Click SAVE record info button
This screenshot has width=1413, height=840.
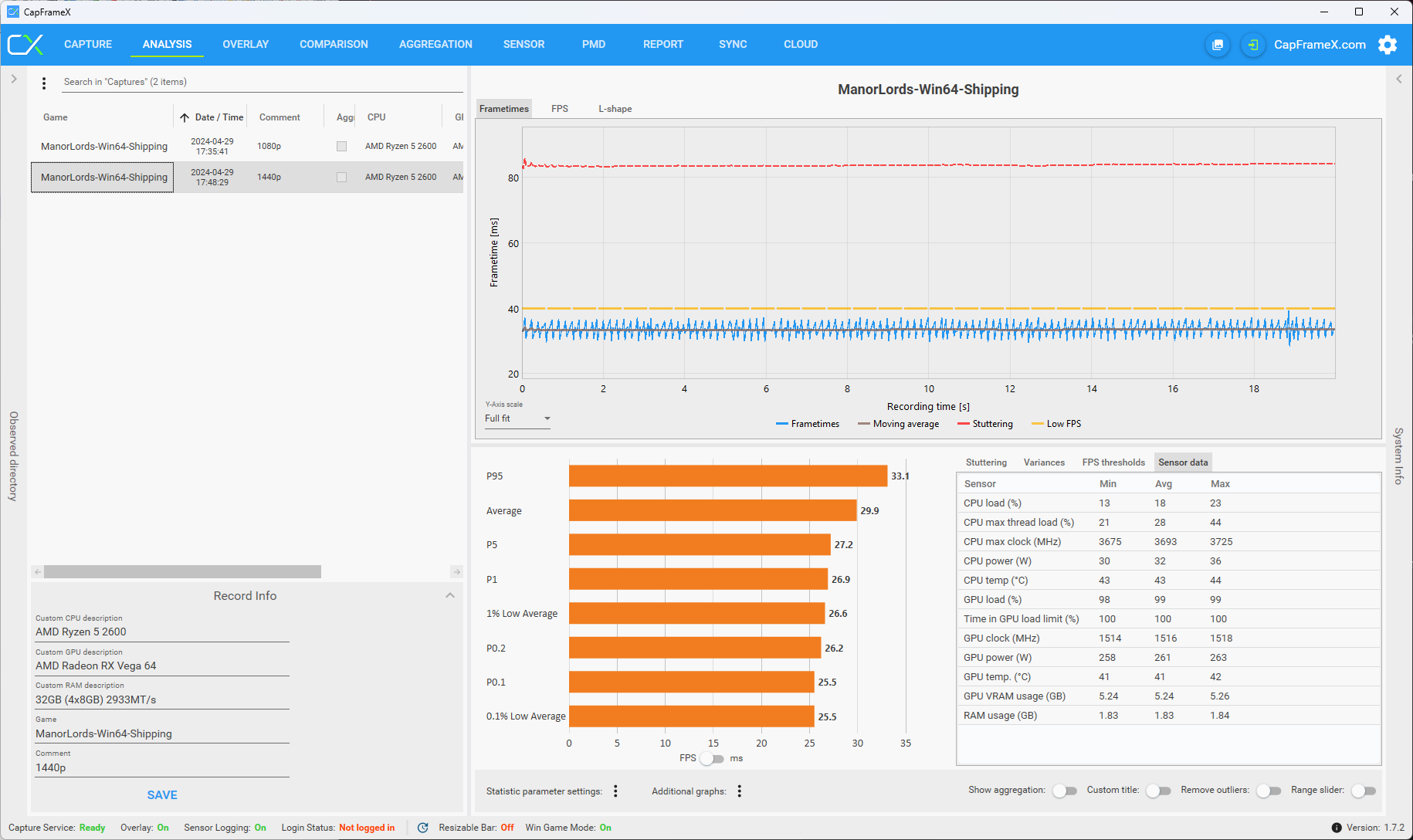coord(162,795)
